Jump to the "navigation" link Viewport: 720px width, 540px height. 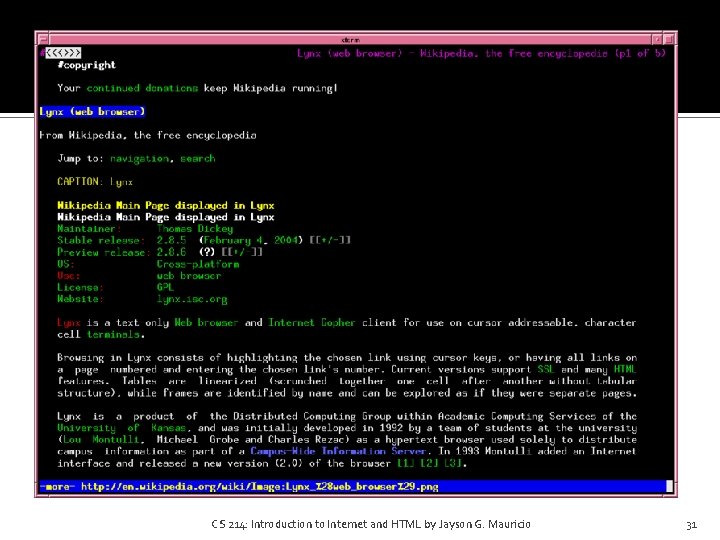[140, 159]
